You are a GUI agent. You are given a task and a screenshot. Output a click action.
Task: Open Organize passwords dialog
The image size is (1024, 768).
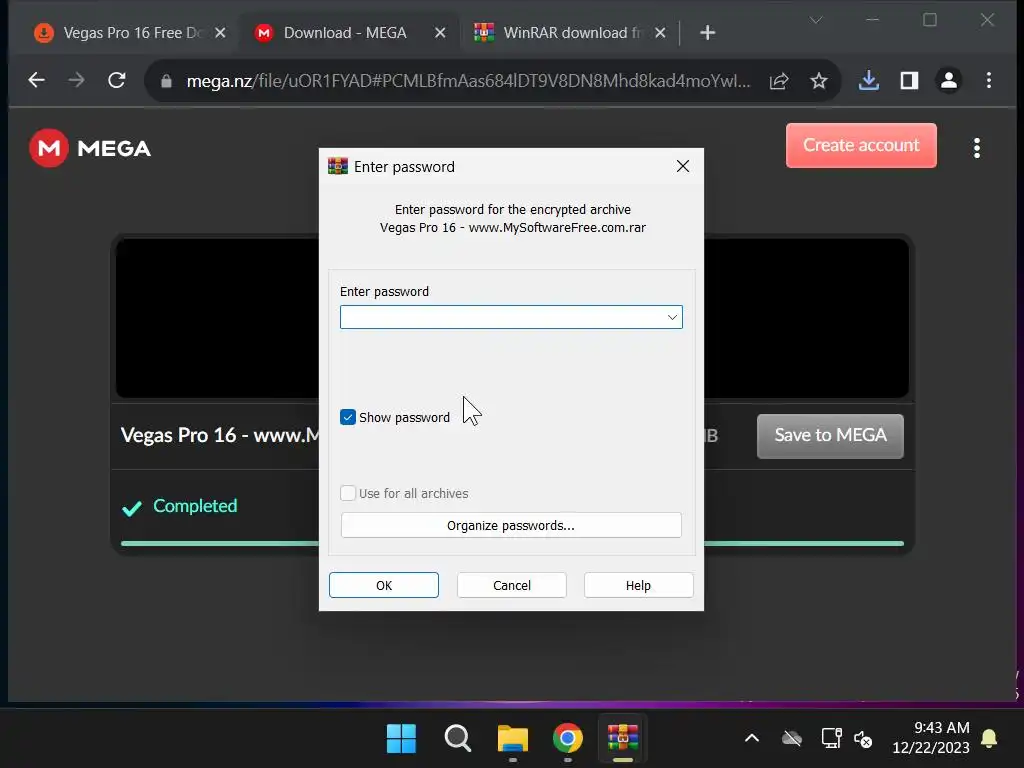pyautogui.click(x=511, y=525)
